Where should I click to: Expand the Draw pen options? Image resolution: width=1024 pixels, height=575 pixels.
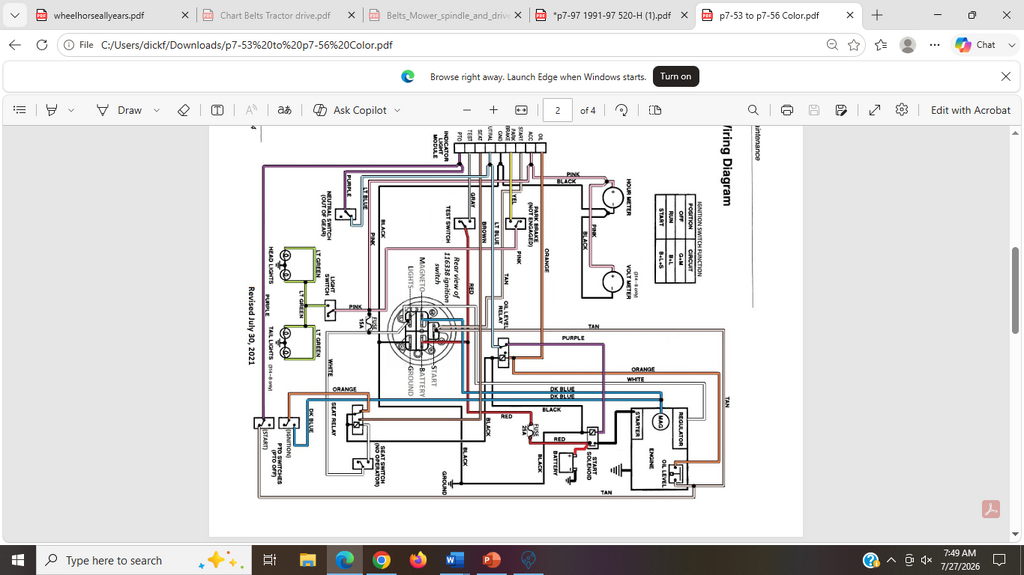(156, 110)
